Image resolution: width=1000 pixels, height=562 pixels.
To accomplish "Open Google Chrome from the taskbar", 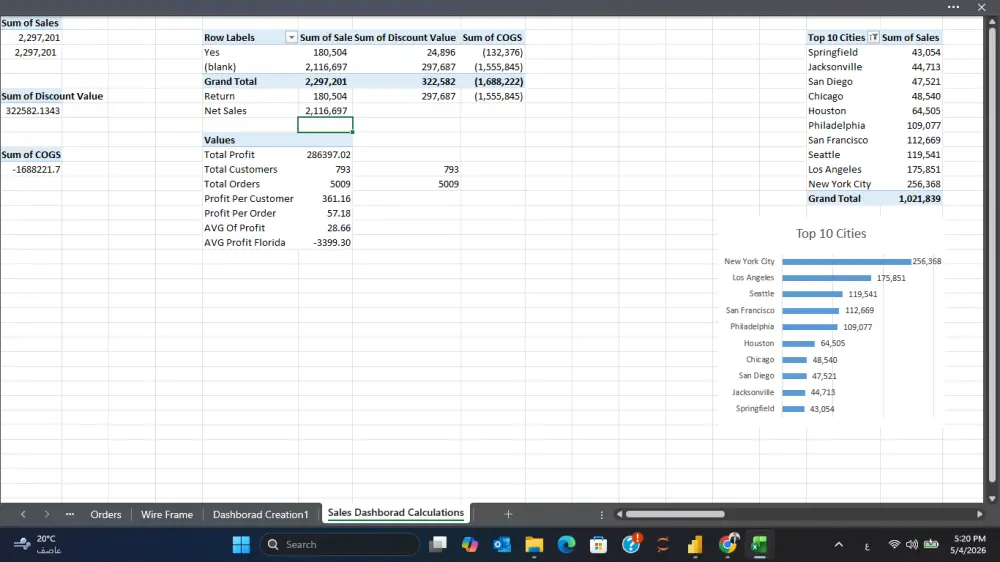I will (x=727, y=544).
